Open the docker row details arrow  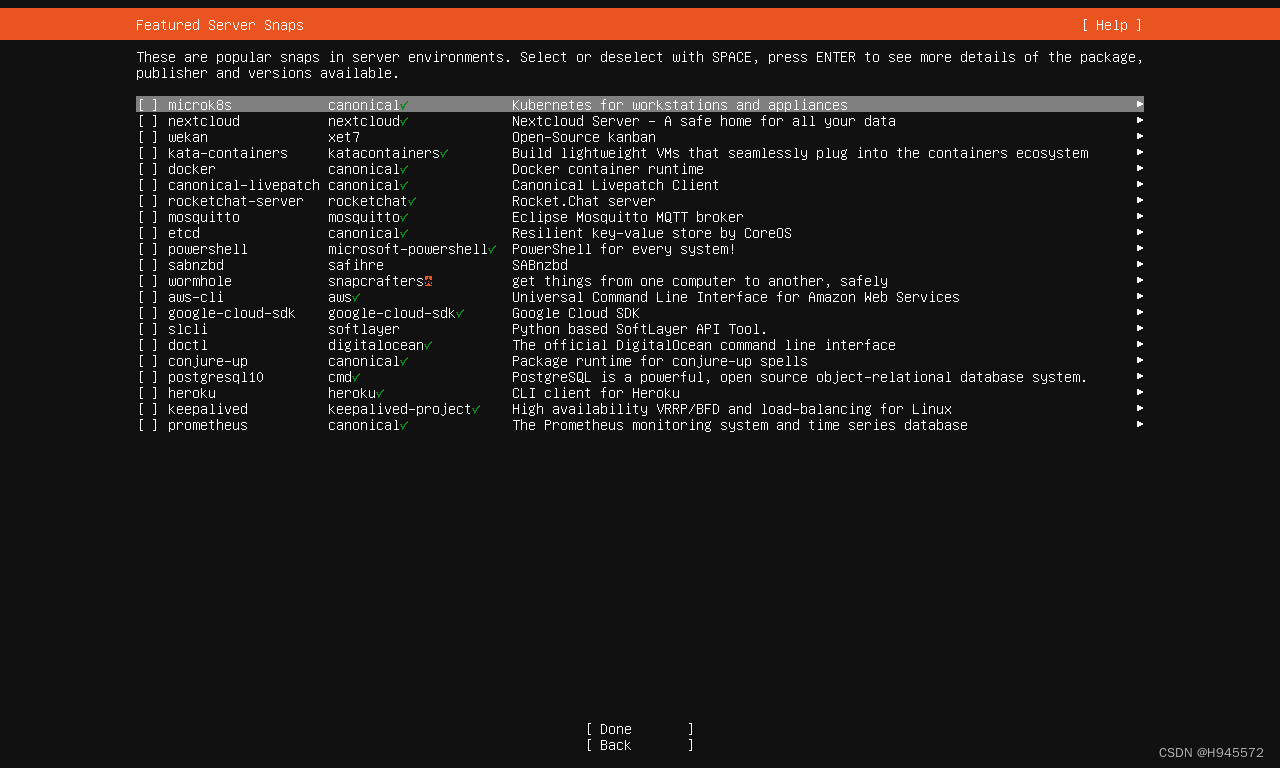(x=1140, y=168)
